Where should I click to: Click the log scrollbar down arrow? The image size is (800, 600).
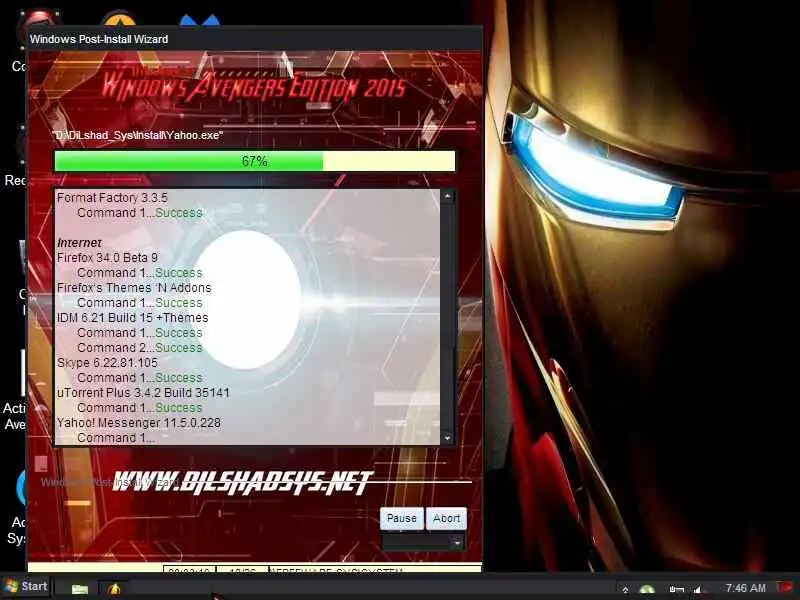coord(447,438)
